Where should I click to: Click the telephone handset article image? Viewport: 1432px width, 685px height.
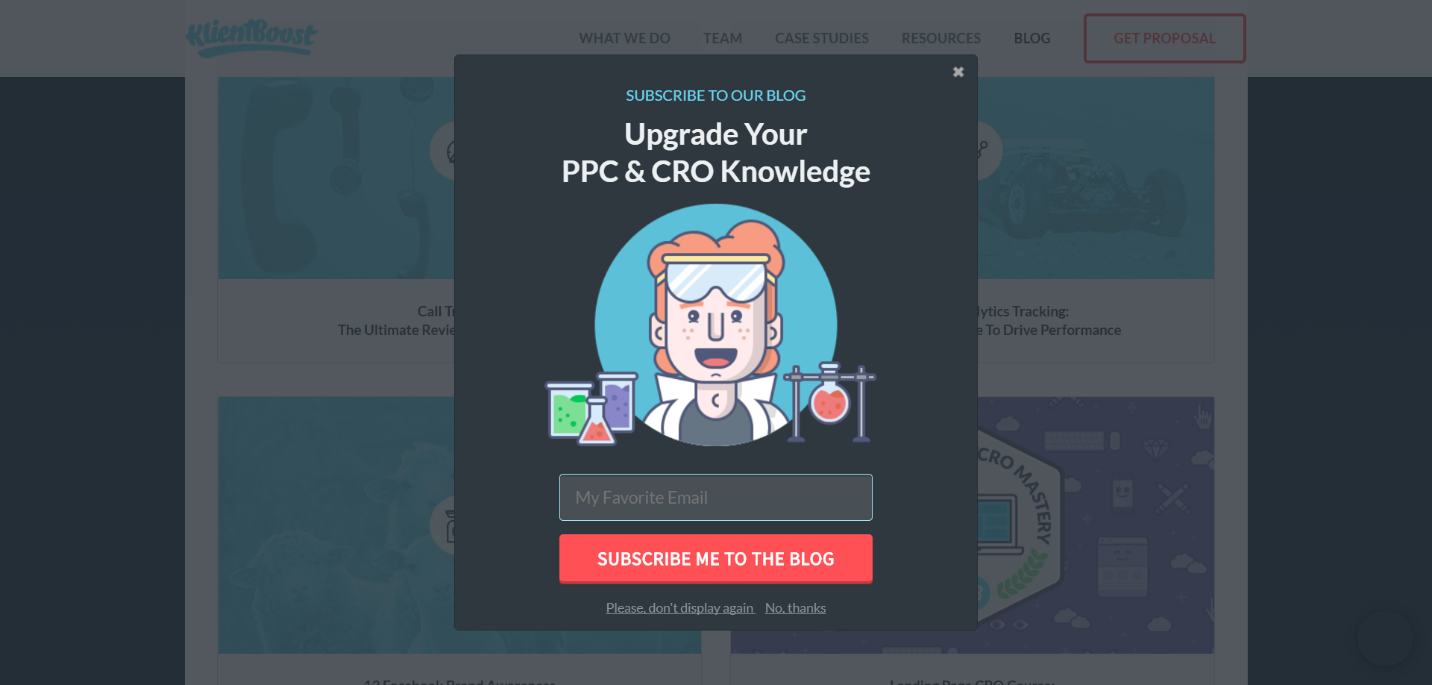(336, 178)
